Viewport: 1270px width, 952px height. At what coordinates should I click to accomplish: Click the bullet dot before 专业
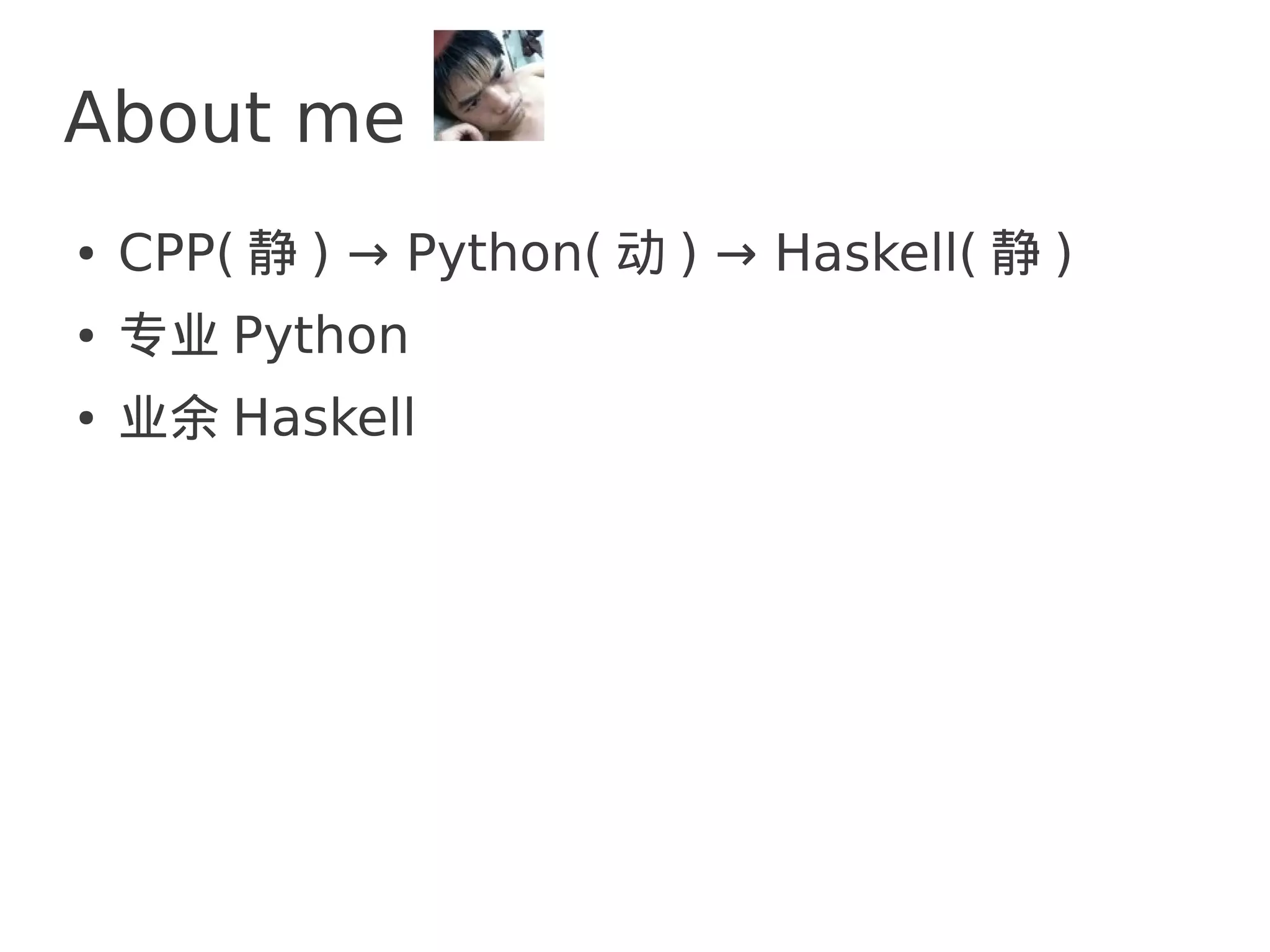click(x=86, y=336)
